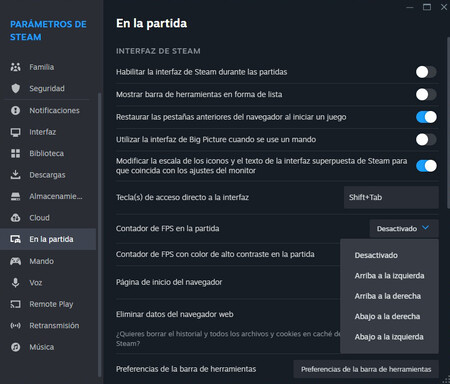Image resolution: width=450 pixels, height=384 pixels.
Task: Click "Página de inicio del navegador" label
Action: 169,282
